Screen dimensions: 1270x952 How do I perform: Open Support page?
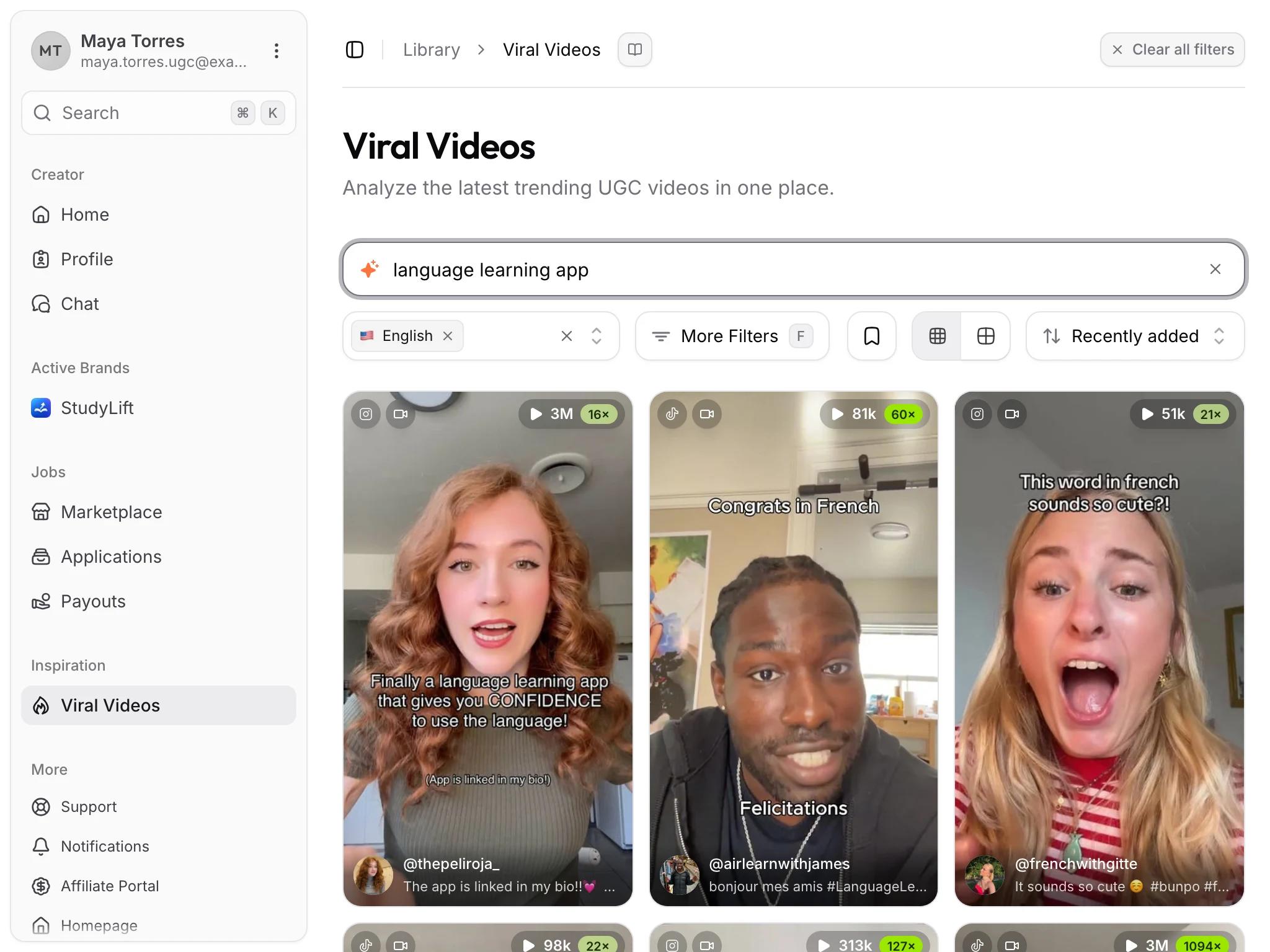tap(159, 807)
